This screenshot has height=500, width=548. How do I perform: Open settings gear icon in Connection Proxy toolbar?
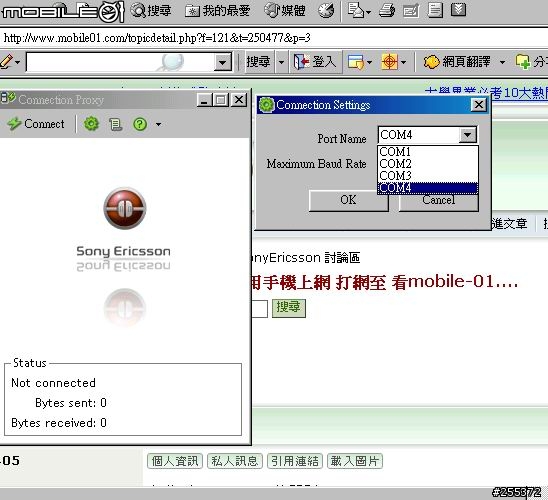[91, 124]
